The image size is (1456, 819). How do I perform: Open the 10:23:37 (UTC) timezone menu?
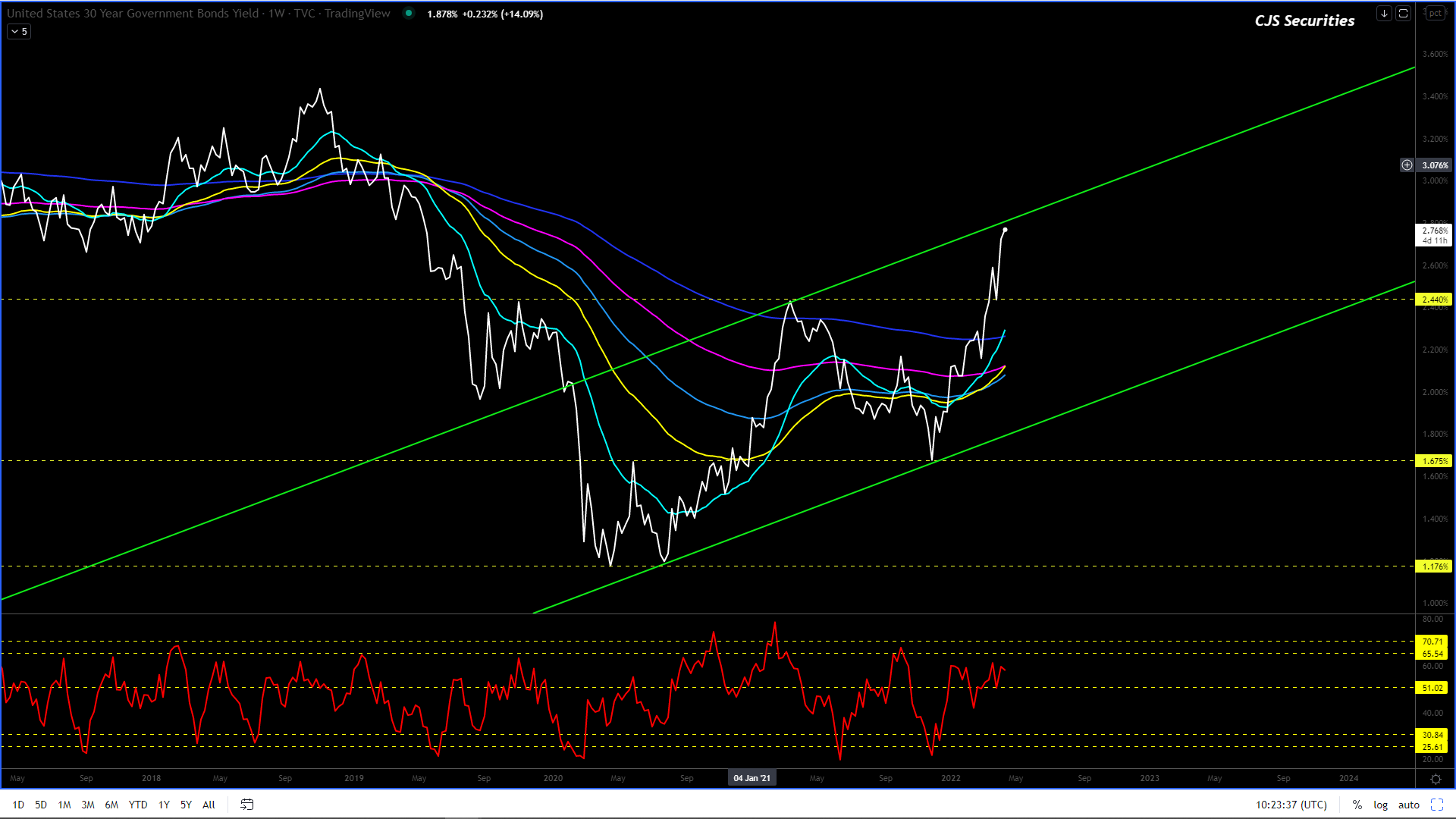1291,805
